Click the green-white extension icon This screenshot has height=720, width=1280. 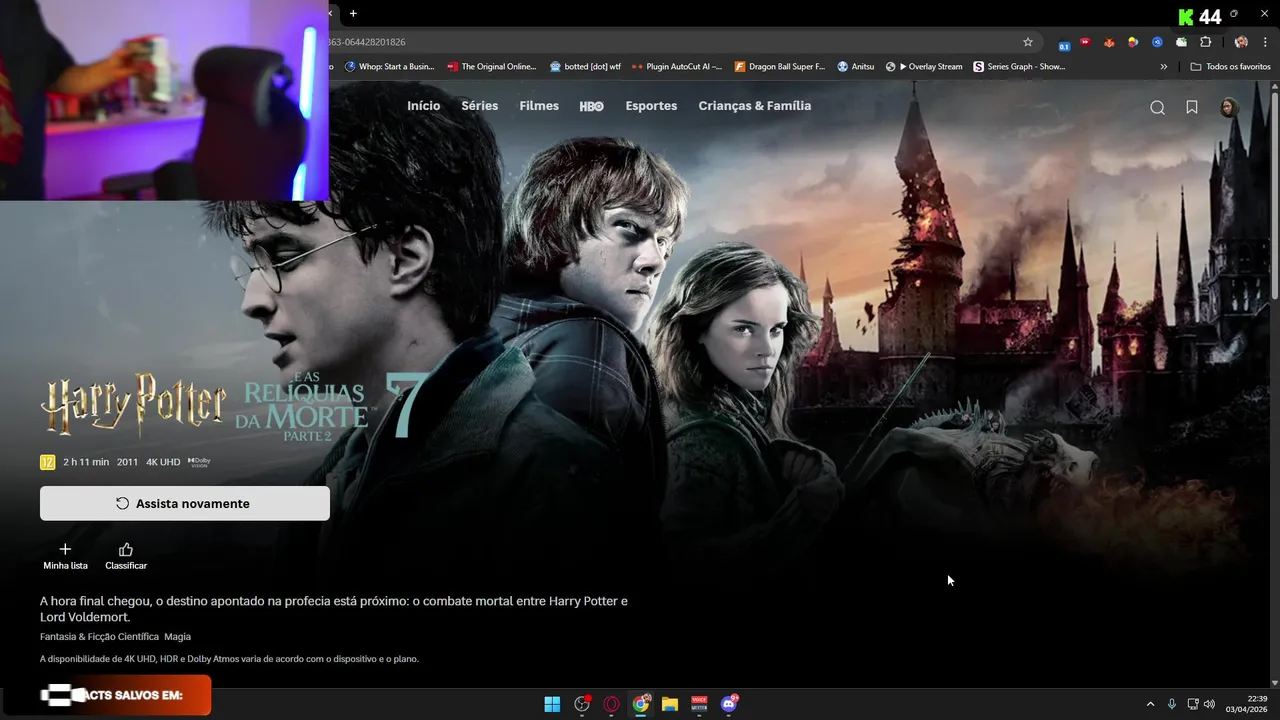coord(1181,42)
